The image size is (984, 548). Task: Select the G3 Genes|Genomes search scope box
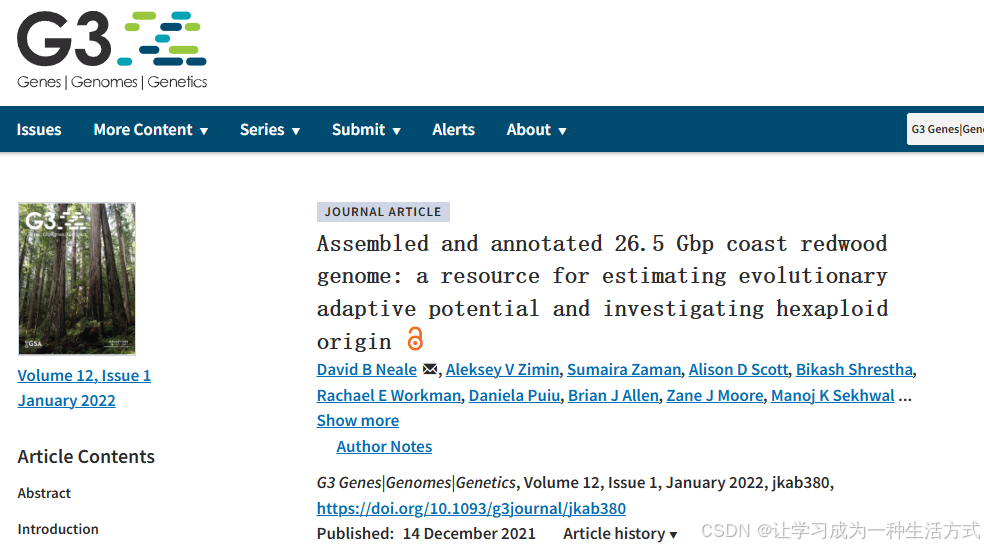(945, 129)
